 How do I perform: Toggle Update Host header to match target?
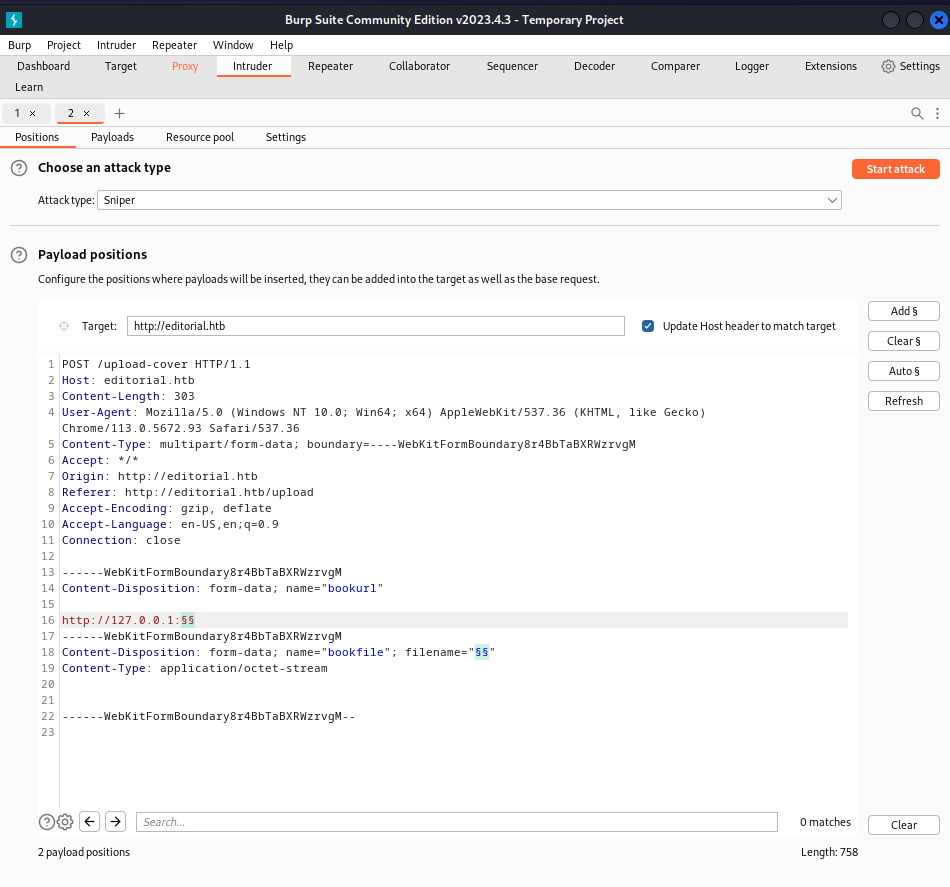click(x=648, y=326)
